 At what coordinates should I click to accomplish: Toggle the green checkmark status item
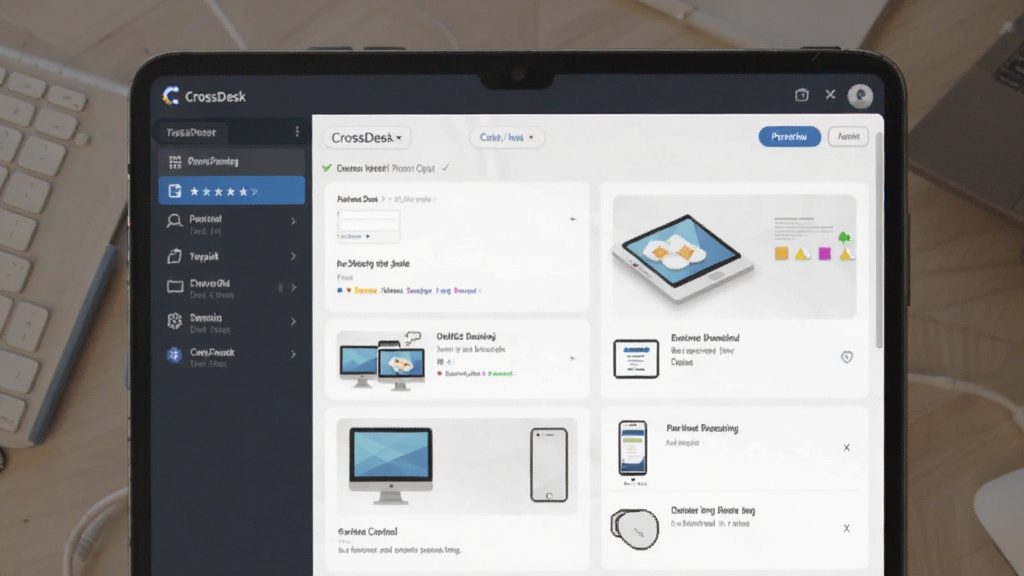click(327, 168)
